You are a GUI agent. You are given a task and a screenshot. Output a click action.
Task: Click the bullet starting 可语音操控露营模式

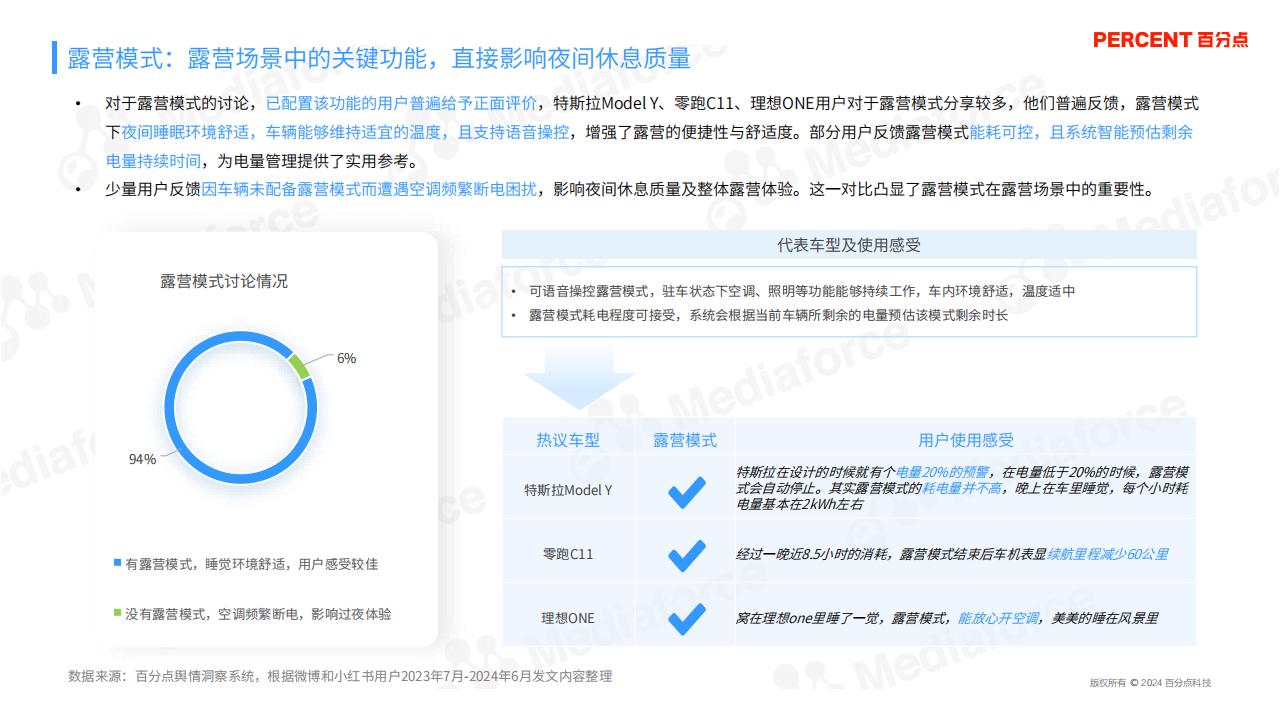pos(801,291)
